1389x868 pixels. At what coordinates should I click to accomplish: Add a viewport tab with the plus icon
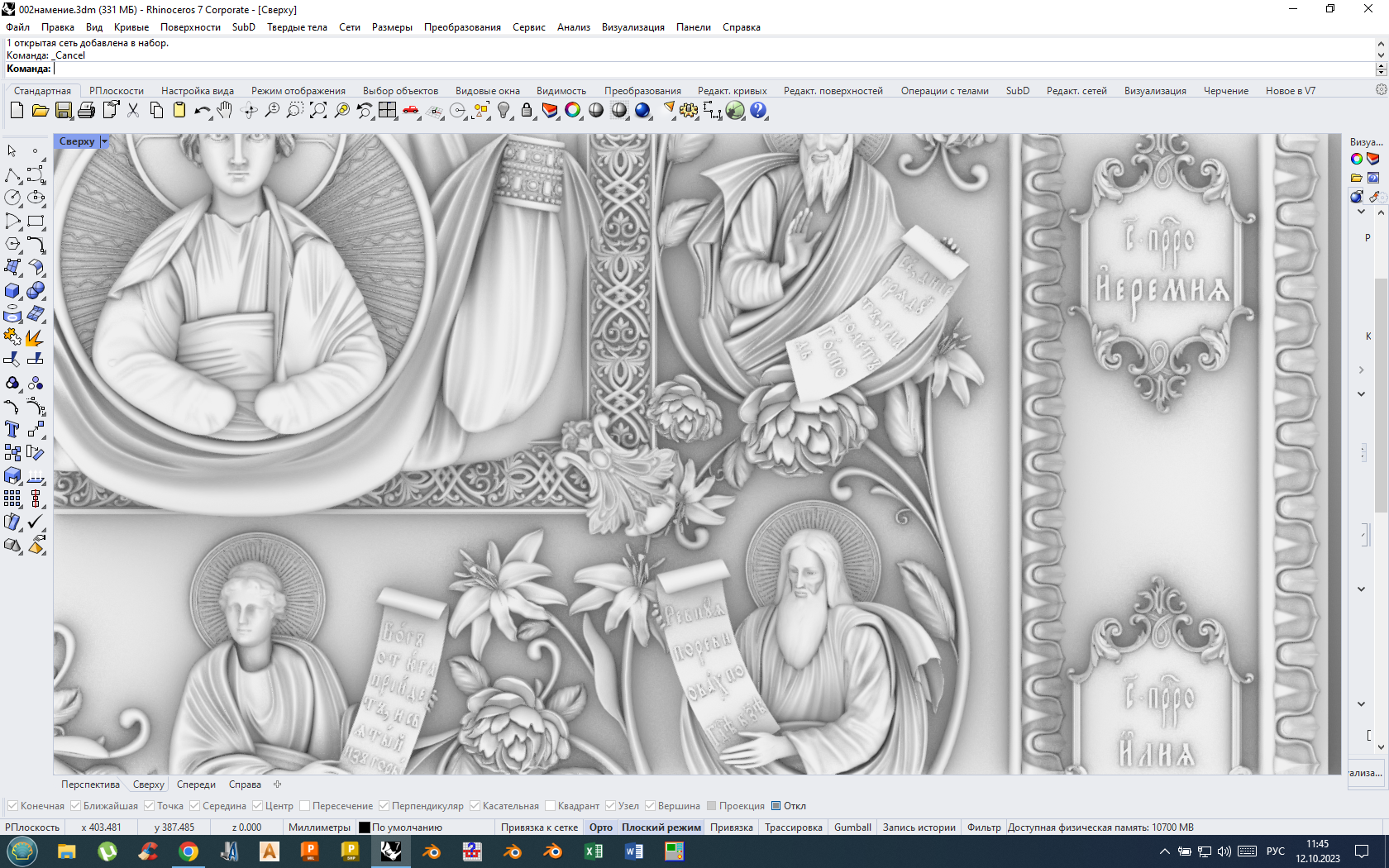point(278,785)
